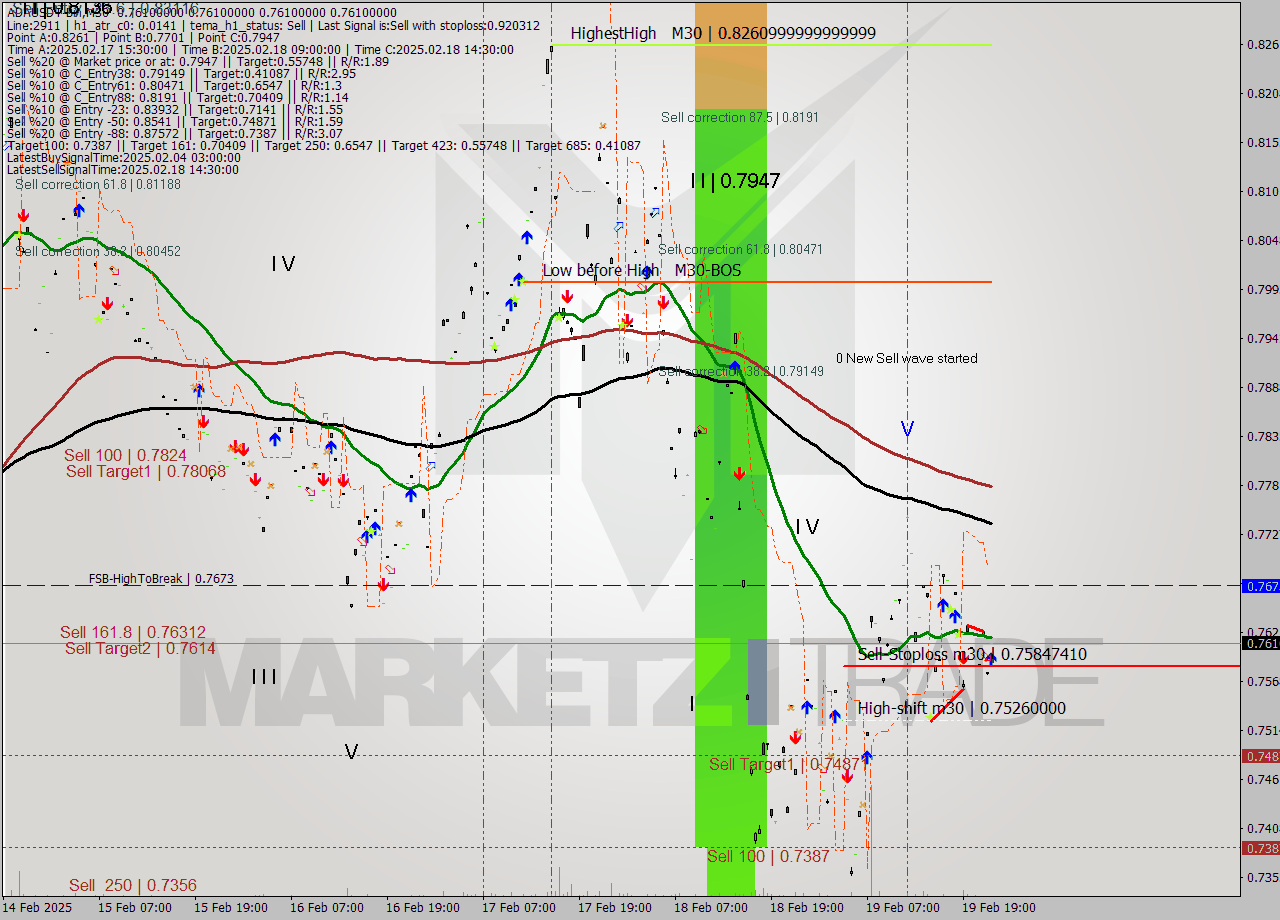Click the gray-blue rectangle at bottom of green band

(757, 682)
